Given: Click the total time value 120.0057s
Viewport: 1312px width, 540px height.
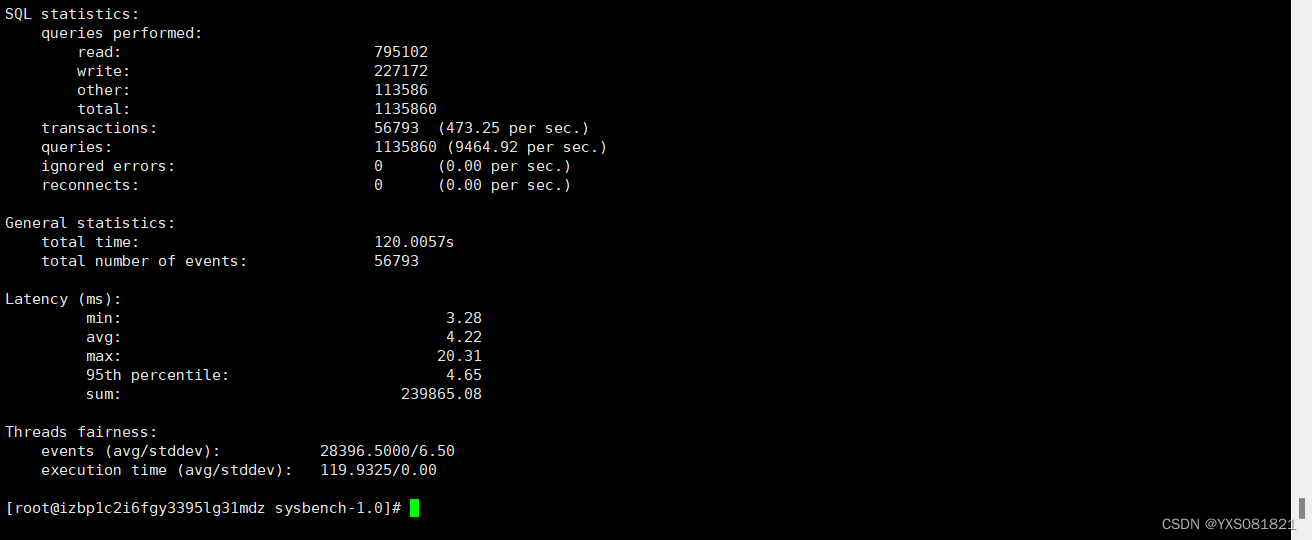Looking at the screenshot, I should [x=415, y=242].
